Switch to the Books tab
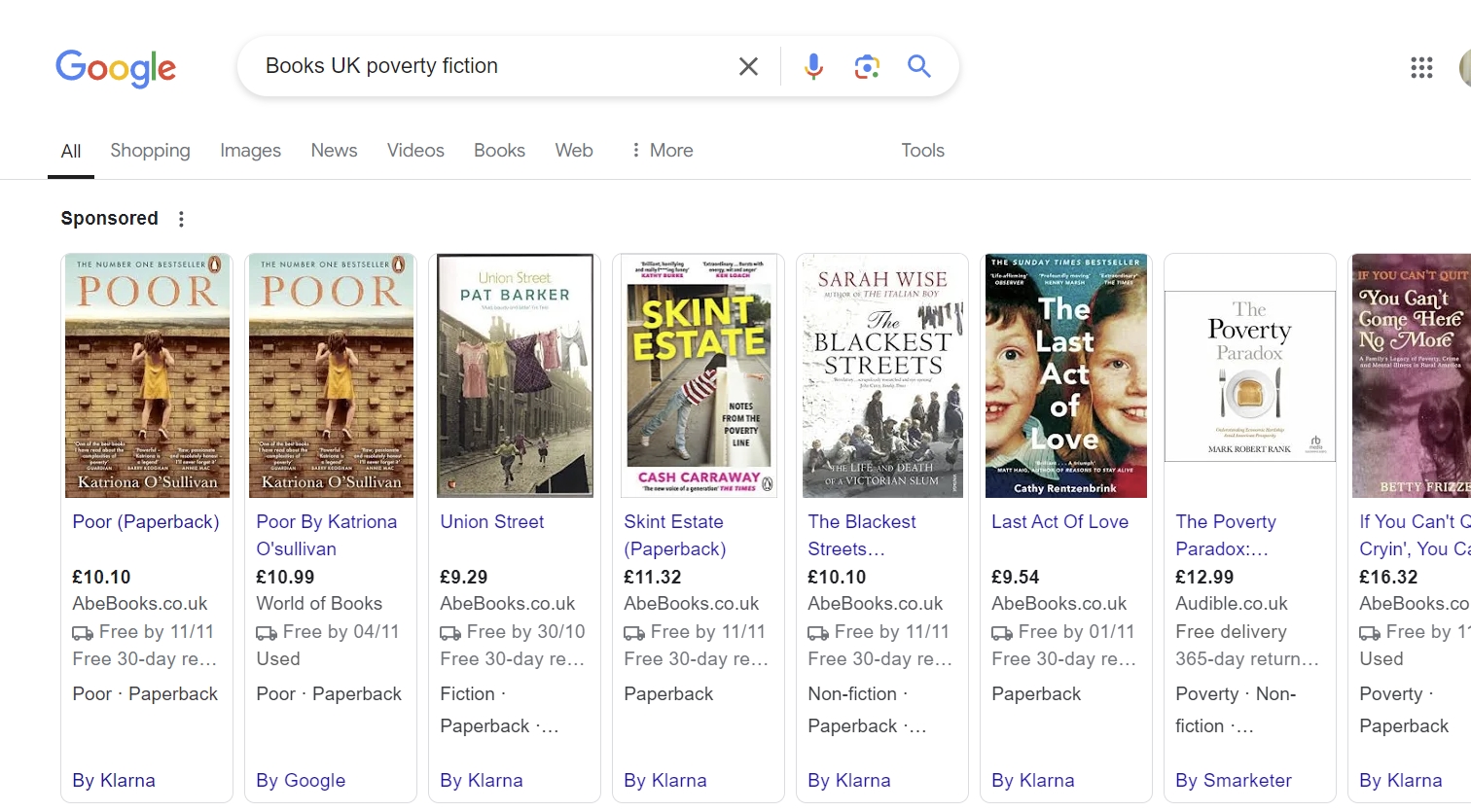Screen dimensions: 1471x812 tap(499, 151)
